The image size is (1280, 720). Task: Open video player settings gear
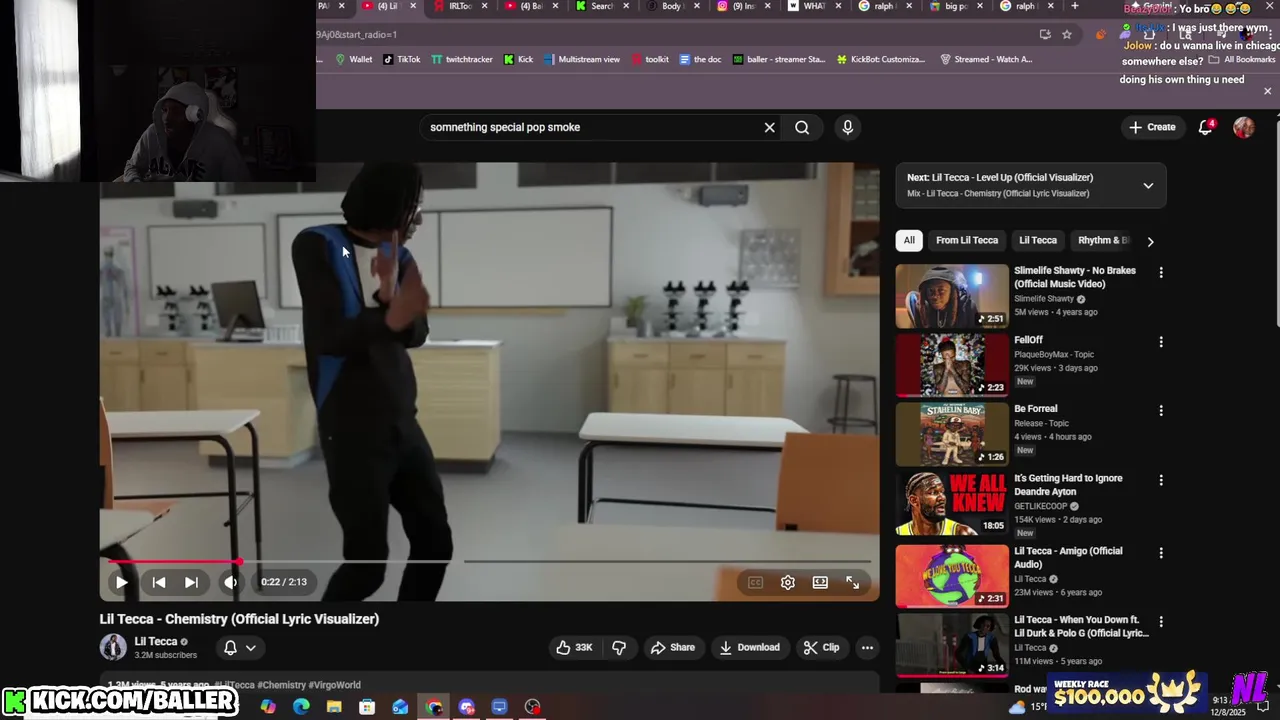point(788,582)
